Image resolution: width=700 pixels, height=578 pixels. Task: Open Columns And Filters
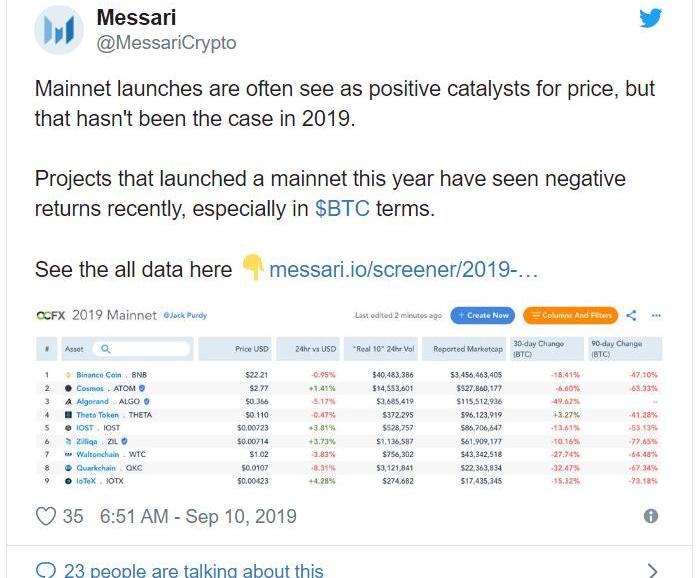tap(570, 315)
